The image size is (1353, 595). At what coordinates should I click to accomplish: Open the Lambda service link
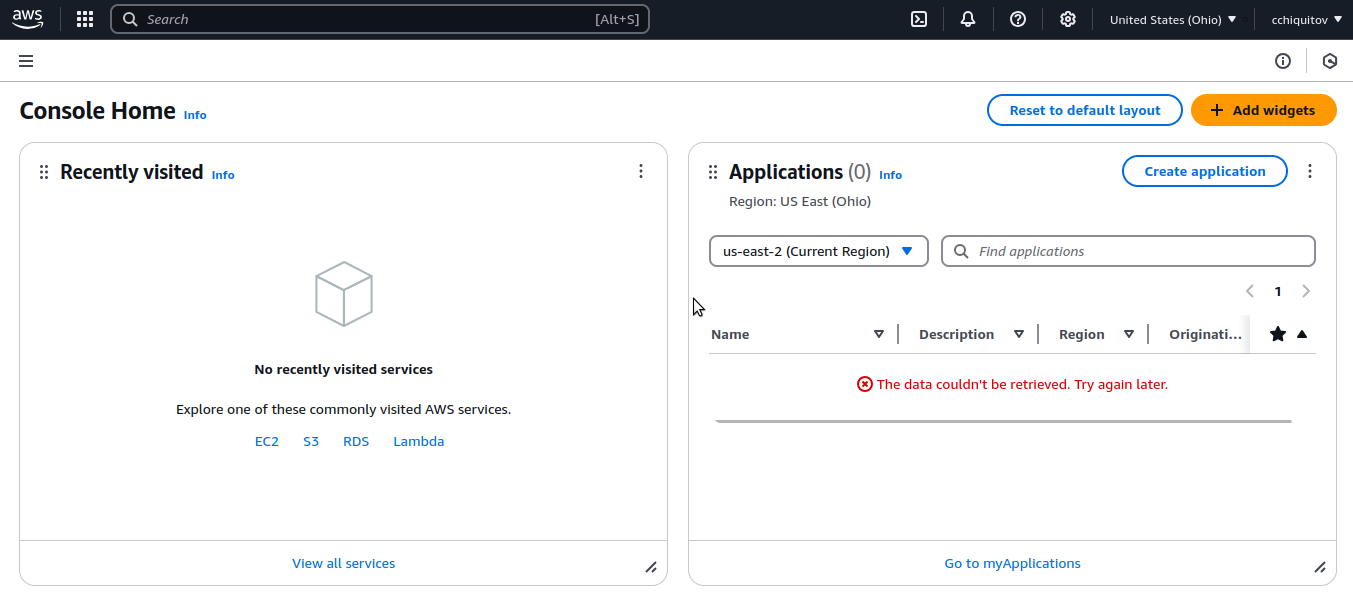tap(419, 441)
